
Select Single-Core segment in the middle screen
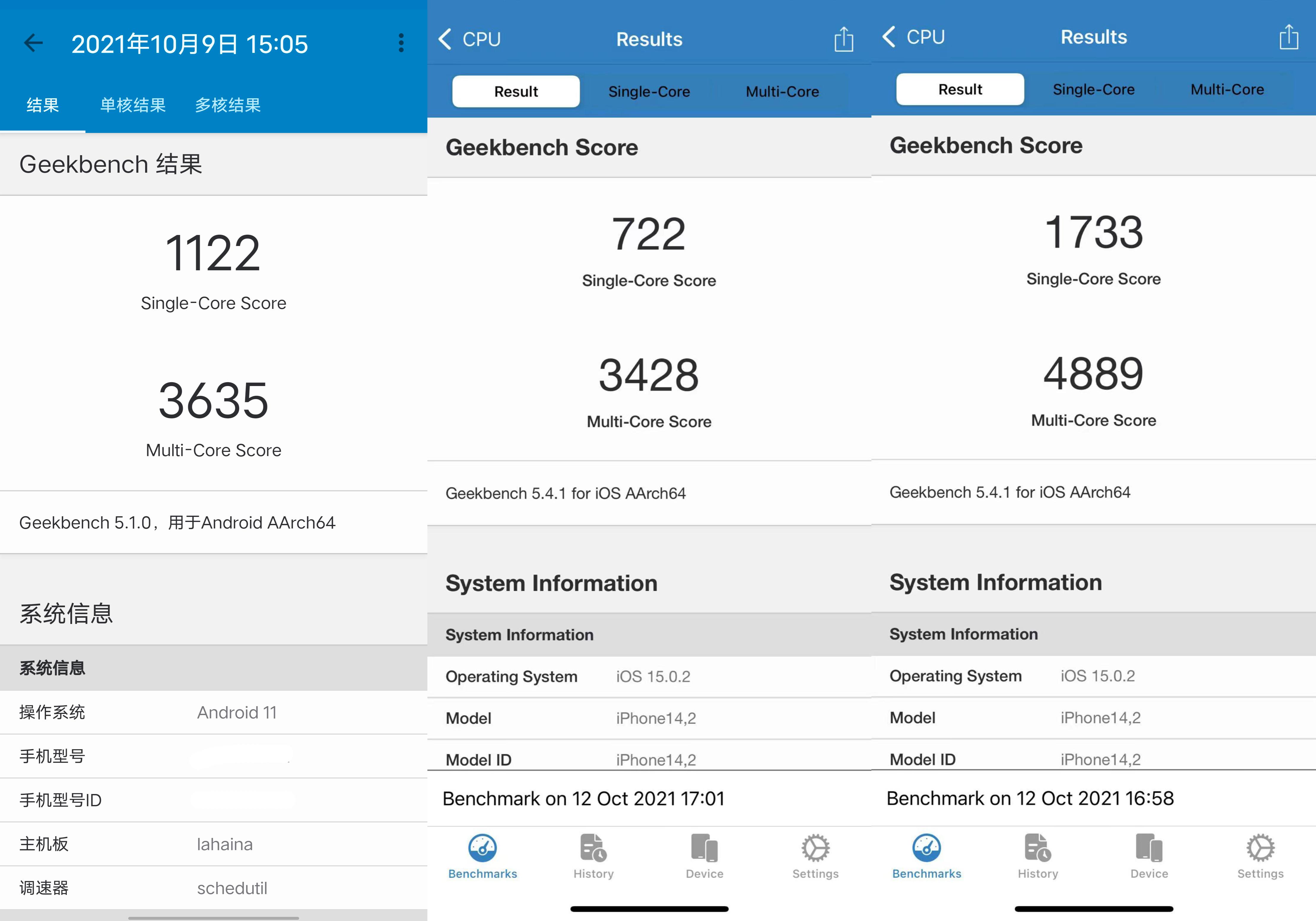click(649, 92)
